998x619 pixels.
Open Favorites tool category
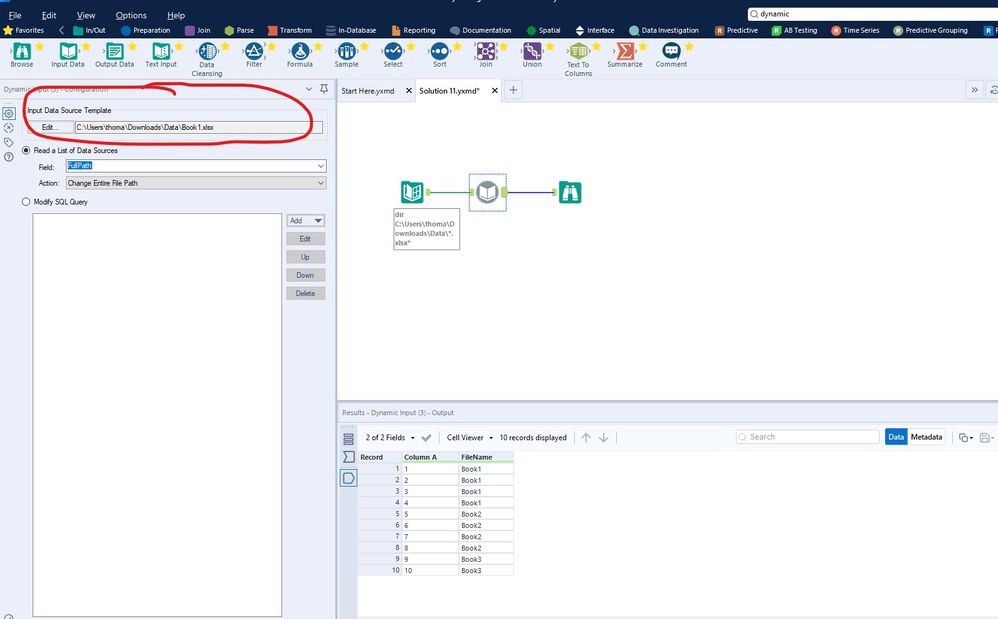click(24, 30)
